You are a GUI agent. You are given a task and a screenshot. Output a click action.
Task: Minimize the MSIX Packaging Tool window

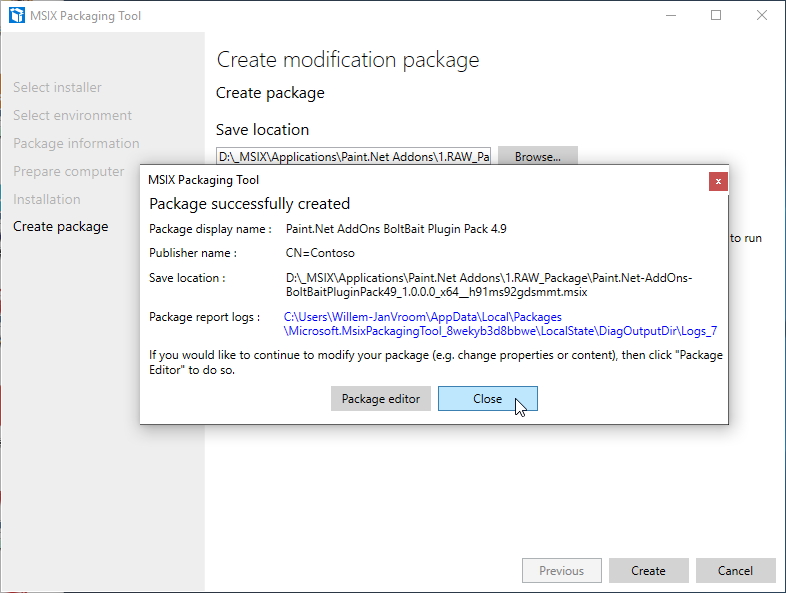(x=669, y=15)
